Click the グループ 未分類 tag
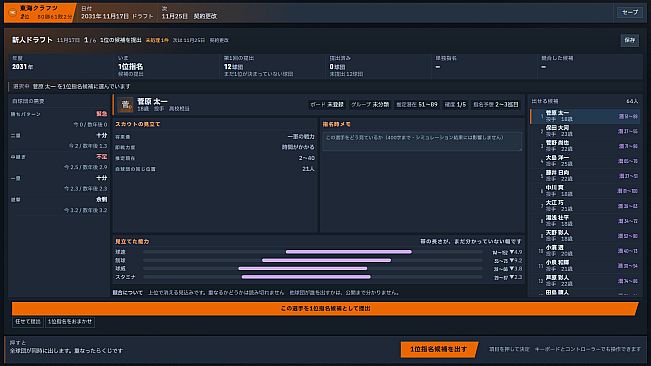 [370, 105]
